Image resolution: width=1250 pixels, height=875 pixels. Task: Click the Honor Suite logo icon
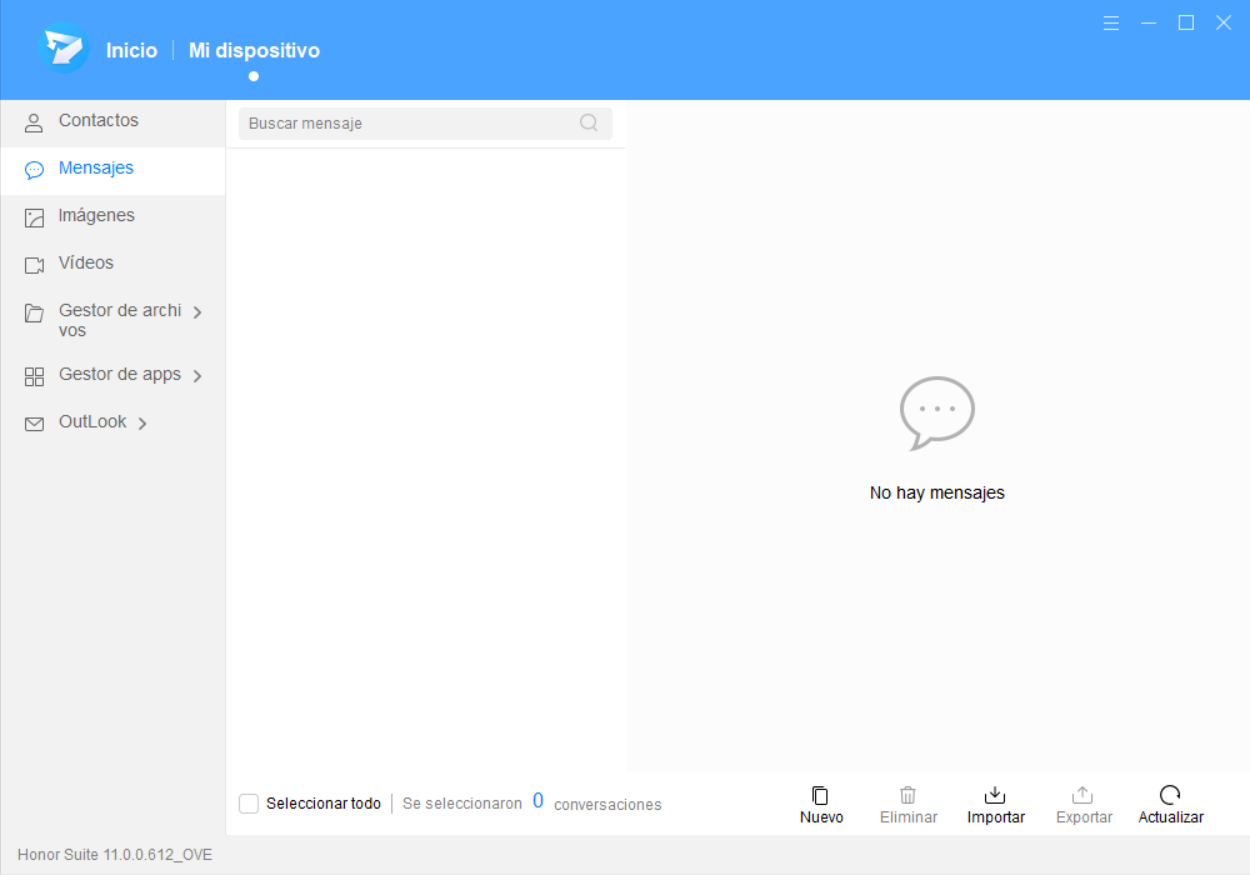[63, 48]
